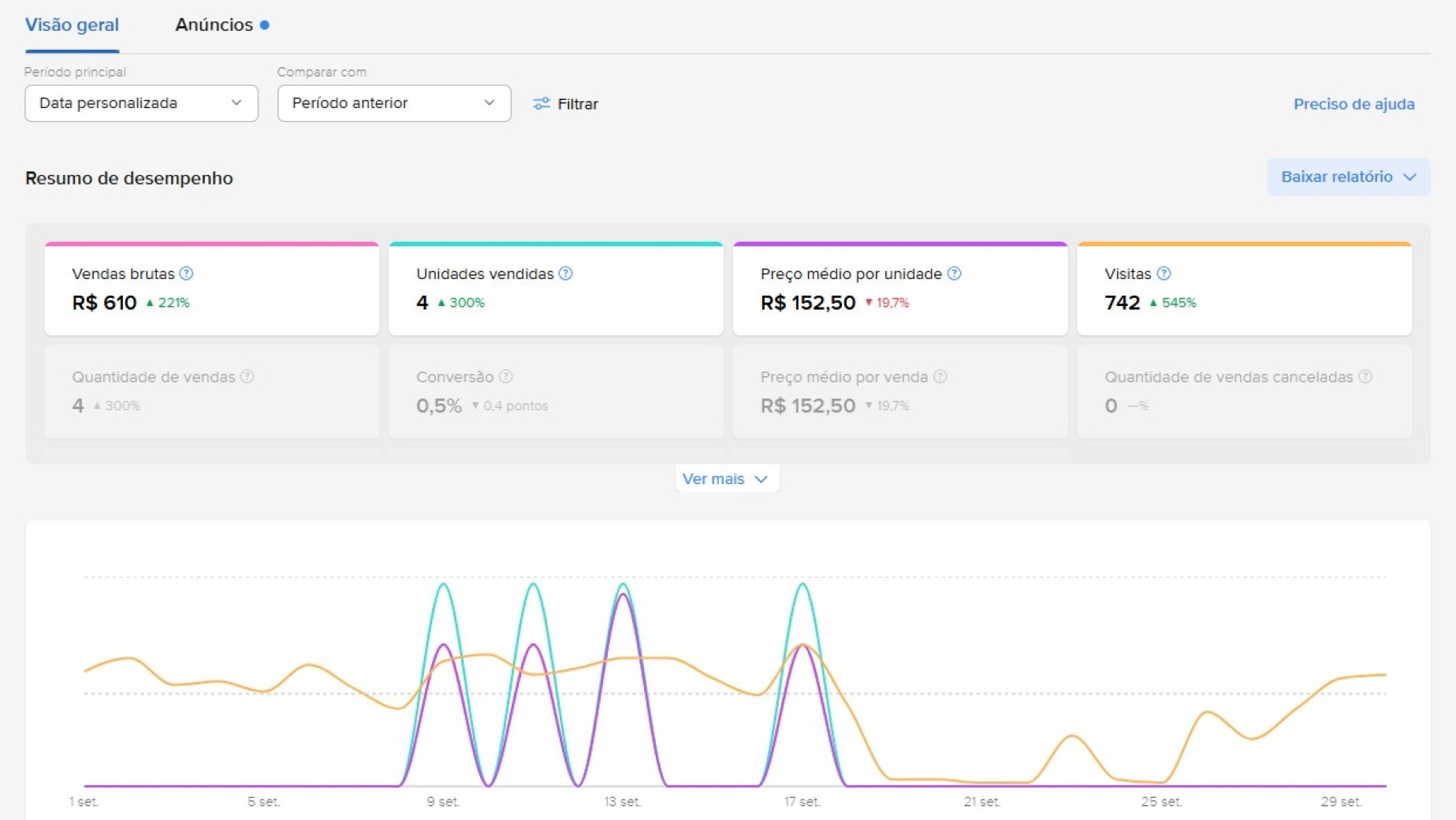Image resolution: width=1456 pixels, height=820 pixels.
Task: Click the Filtrar button
Action: pyautogui.click(x=565, y=104)
